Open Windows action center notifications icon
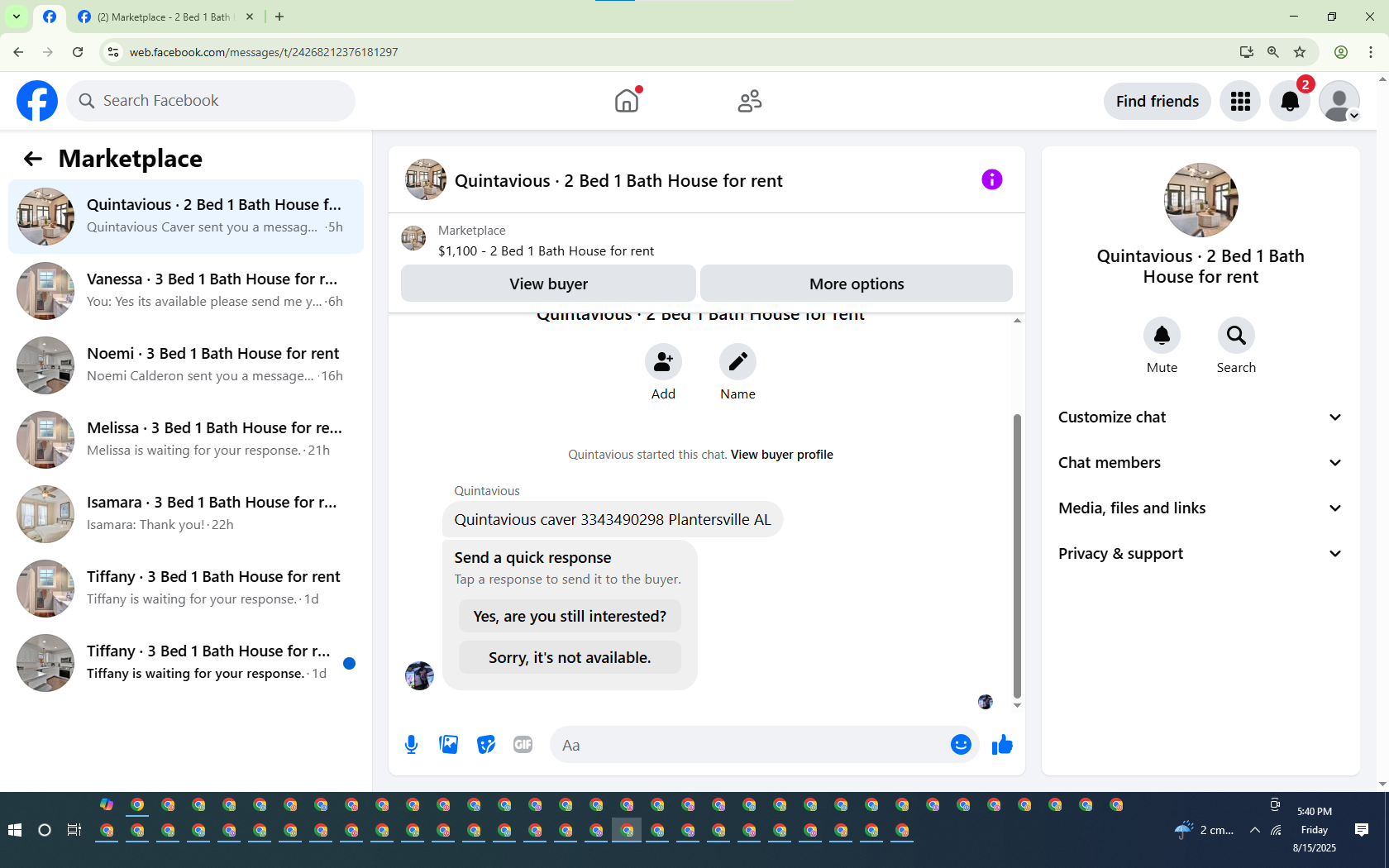This screenshot has width=1389, height=868. (1362, 830)
